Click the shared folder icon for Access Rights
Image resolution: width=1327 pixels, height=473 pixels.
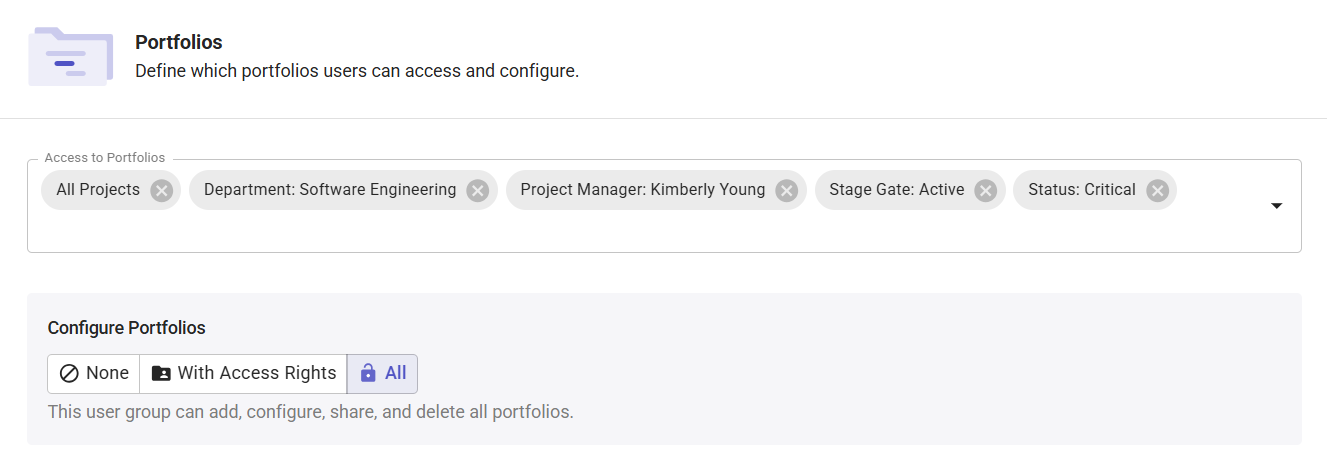click(x=160, y=373)
